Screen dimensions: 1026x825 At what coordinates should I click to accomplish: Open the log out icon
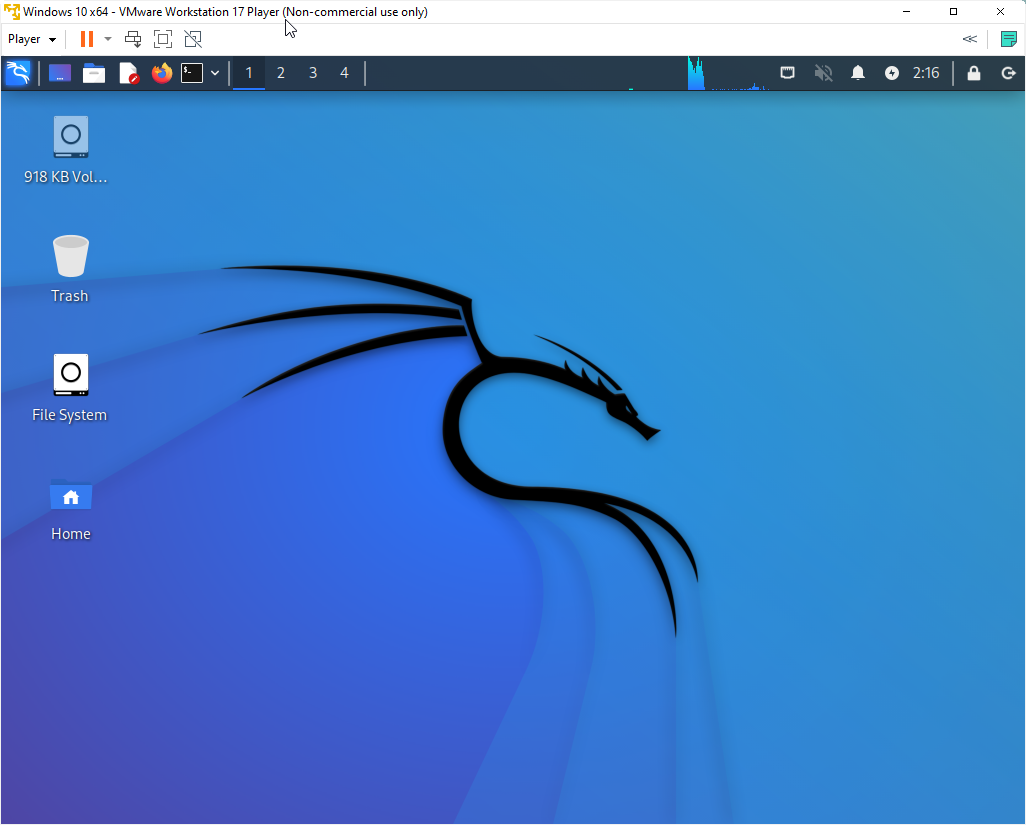tap(1008, 73)
